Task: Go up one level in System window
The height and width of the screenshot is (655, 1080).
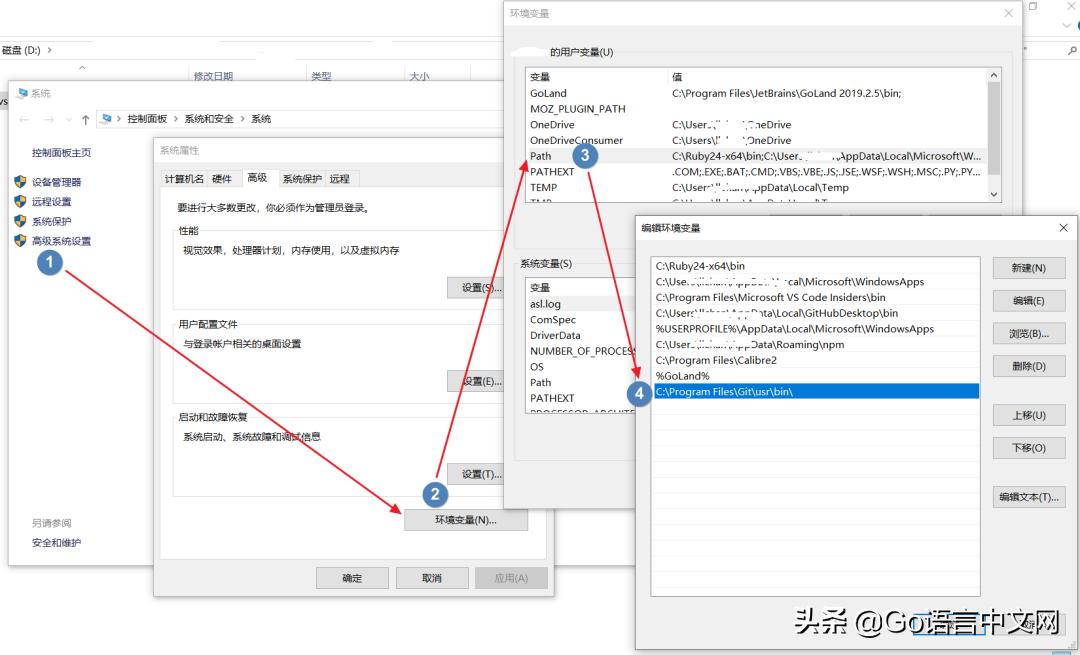Action: pos(85,120)
